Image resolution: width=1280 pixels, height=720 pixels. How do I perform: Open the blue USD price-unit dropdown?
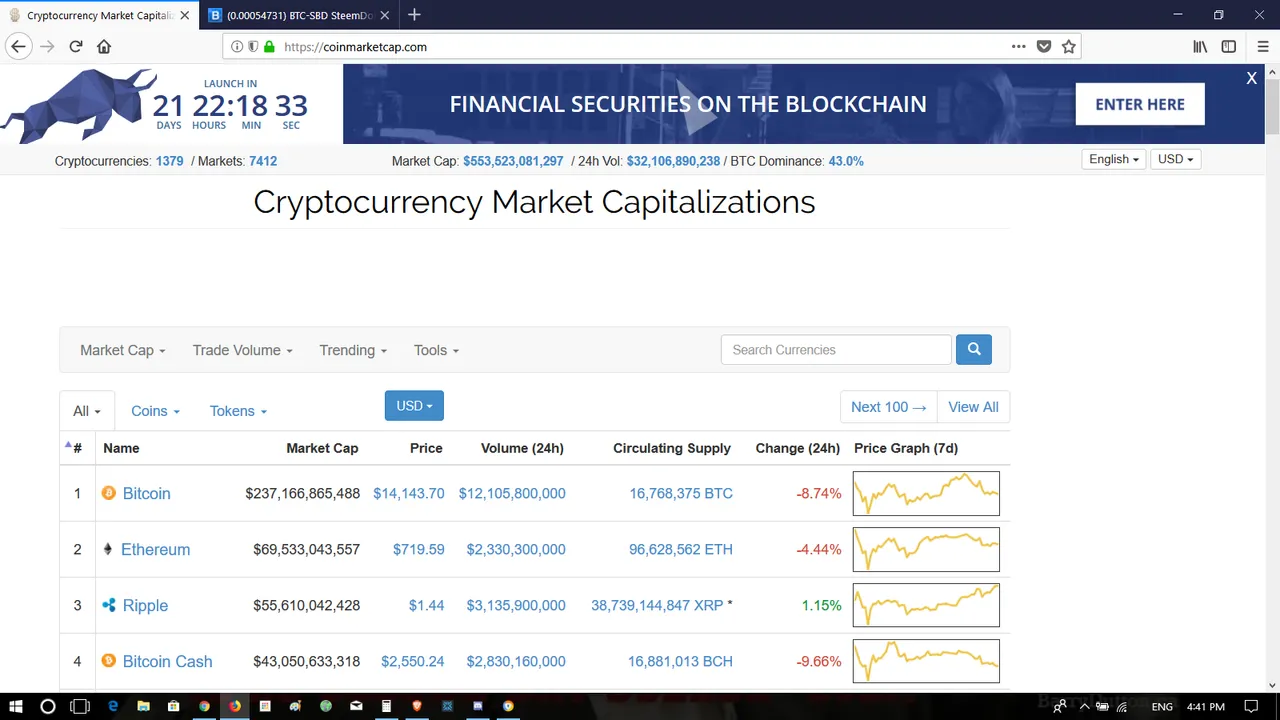pos(414,405)
